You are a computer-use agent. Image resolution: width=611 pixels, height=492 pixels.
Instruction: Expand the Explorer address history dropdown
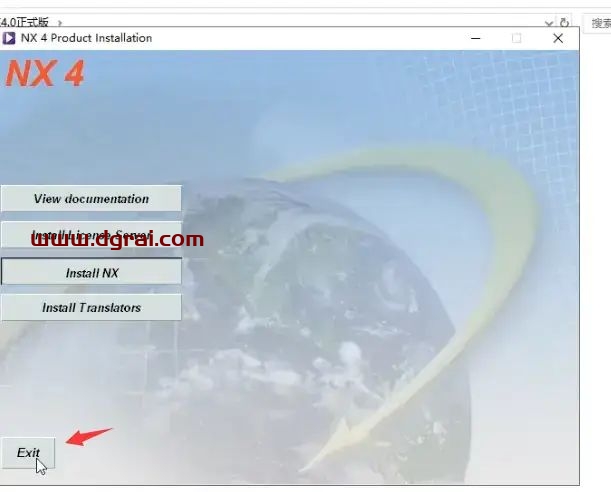(549, 24)
